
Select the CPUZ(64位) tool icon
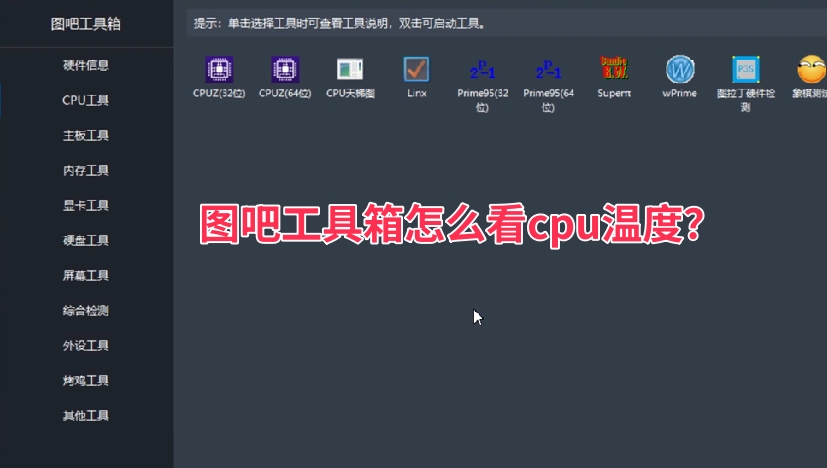(x=285, y=70)
